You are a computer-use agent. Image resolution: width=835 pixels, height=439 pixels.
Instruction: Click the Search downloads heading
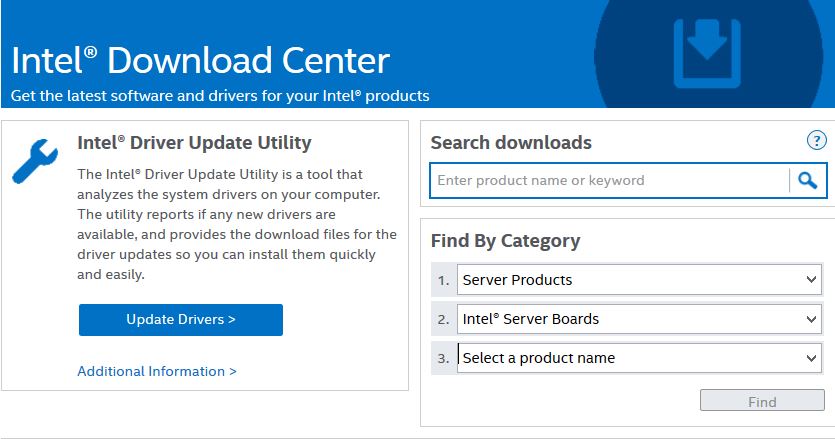tap(511, 143)
